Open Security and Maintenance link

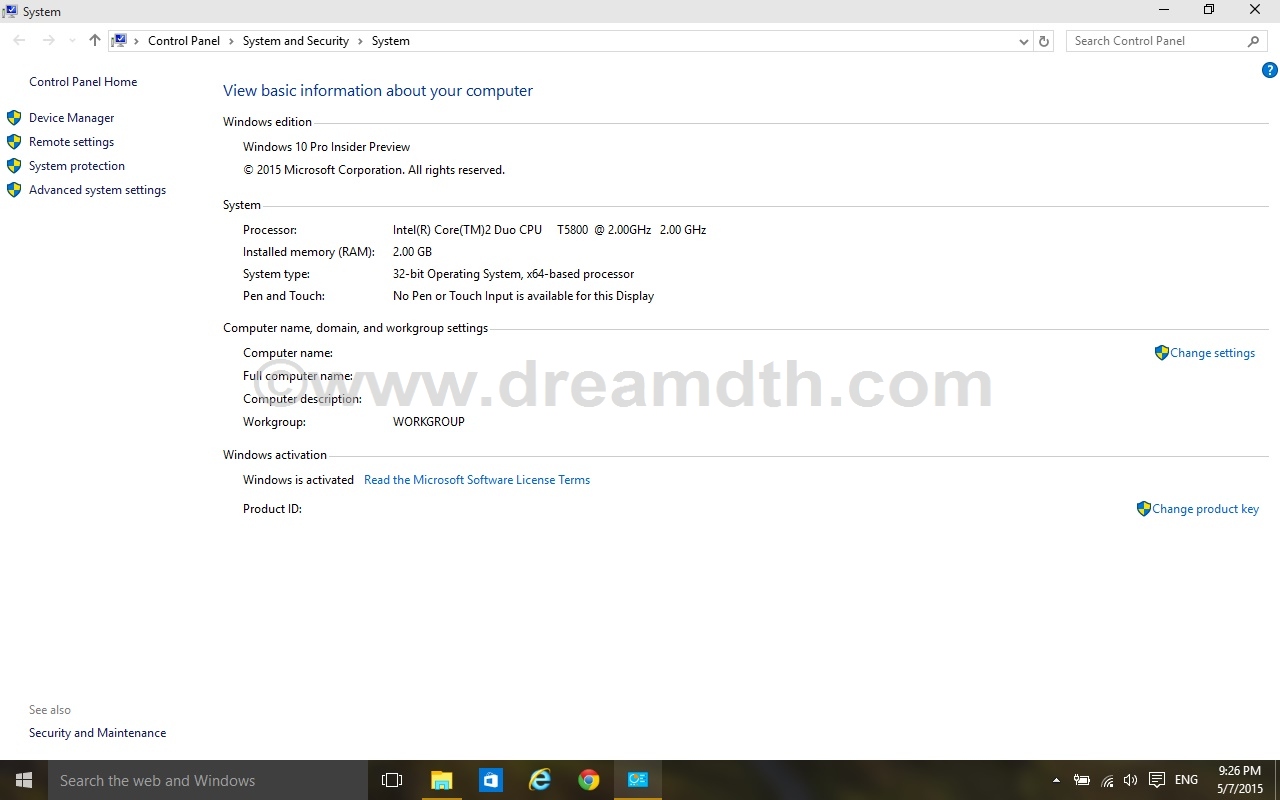pyautogui.click(x=97, y=733)
